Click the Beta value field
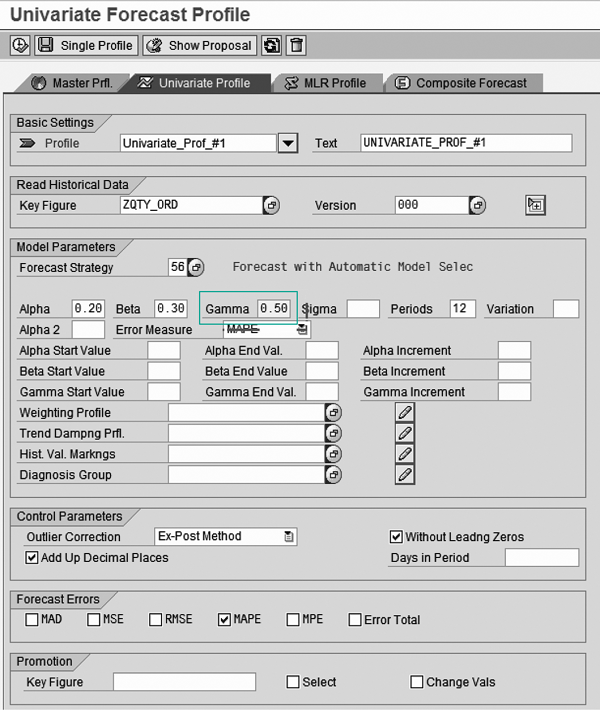 click(x=171, y=309)
